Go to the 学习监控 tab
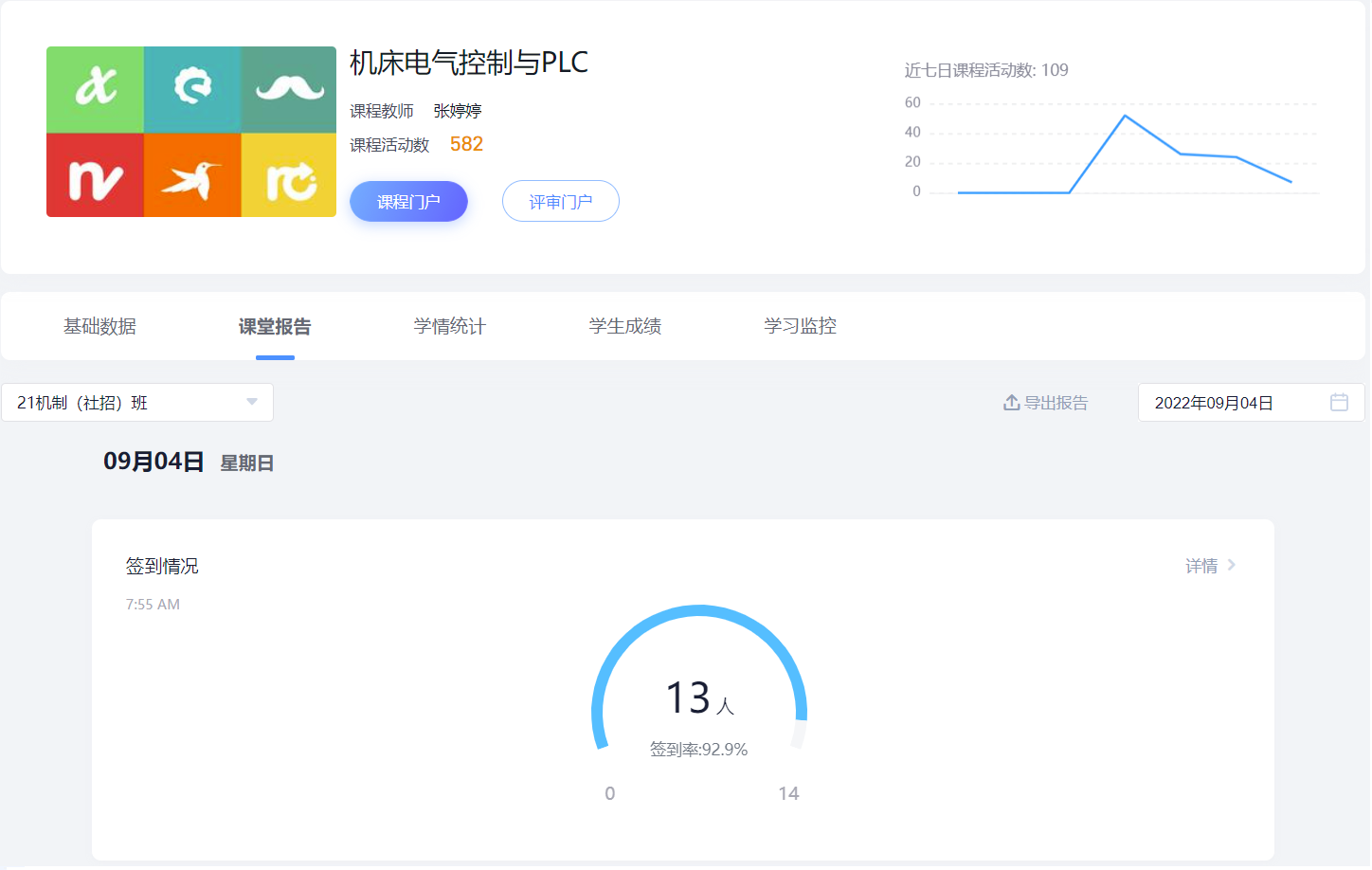 coord(800,327)
